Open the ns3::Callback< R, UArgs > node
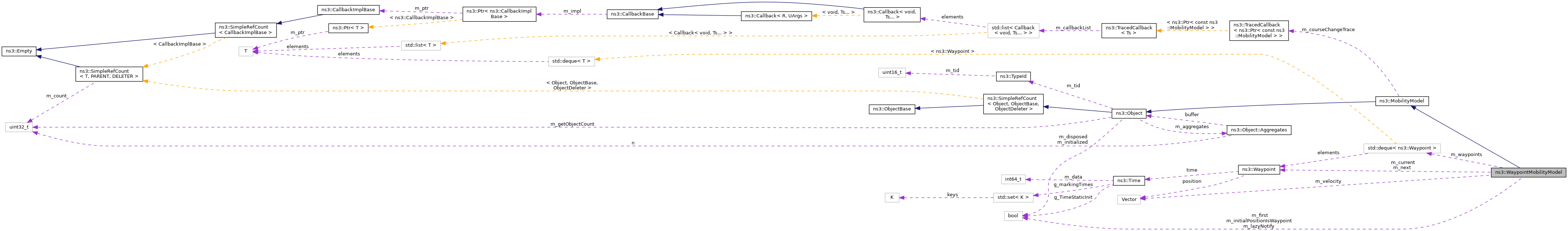 tap(776, 16)
